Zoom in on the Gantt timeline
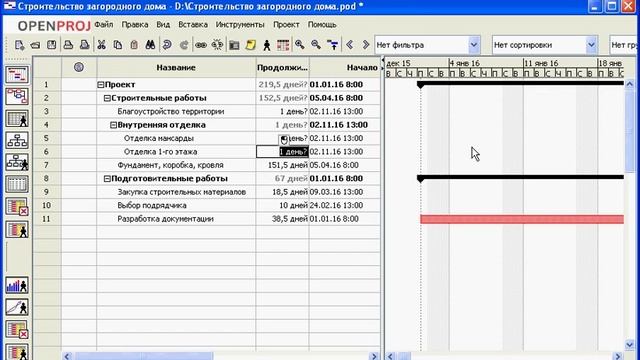 tap(300, 45)
